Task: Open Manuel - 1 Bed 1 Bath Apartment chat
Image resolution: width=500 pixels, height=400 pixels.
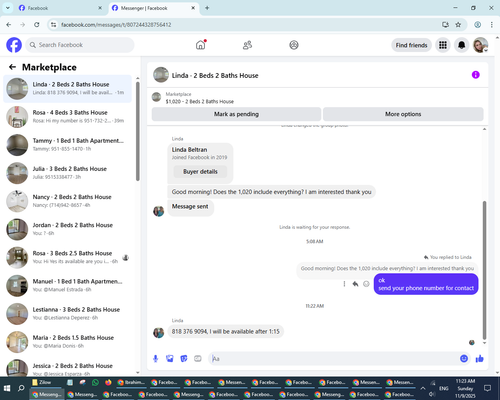Action: [x=67, y=286]
